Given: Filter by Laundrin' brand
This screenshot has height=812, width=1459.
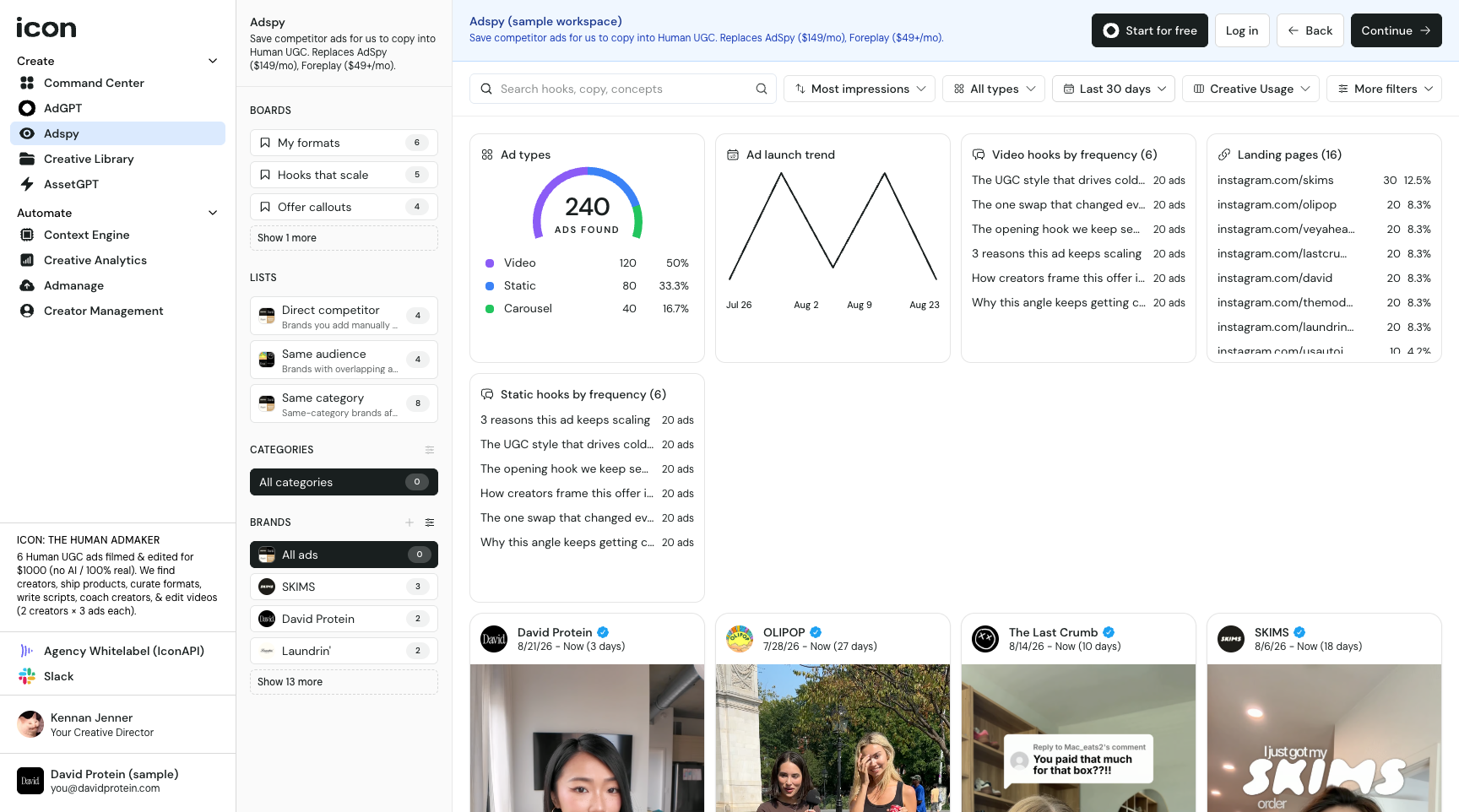Looking at the screenshot, I should pyautogui.click(x=344, y=651).
